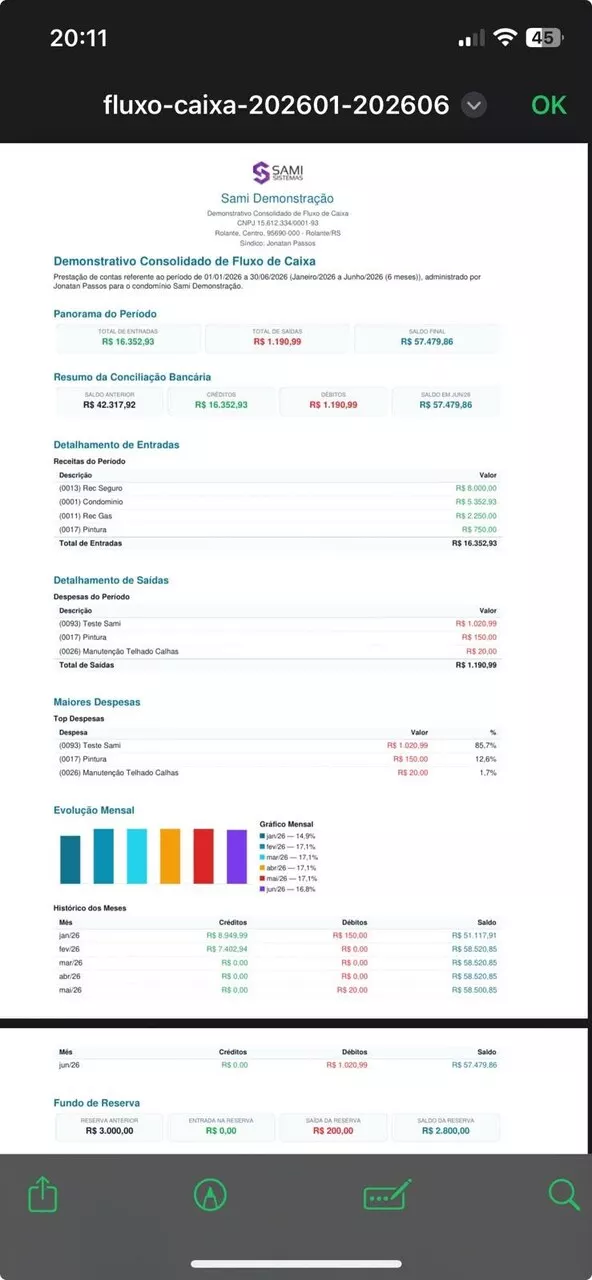Tap the fev/26 chart bar

103,856
